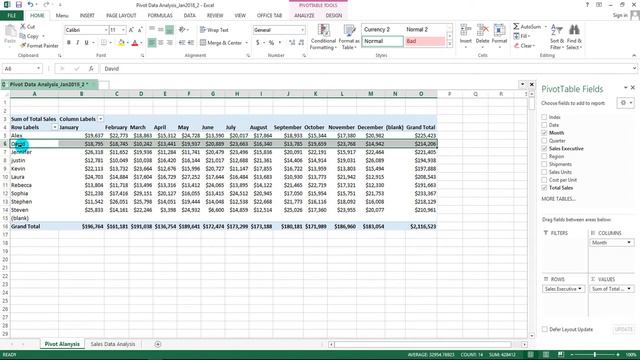
Task: Open the font name dropdown showing Calibri
Action: [106, 30]
